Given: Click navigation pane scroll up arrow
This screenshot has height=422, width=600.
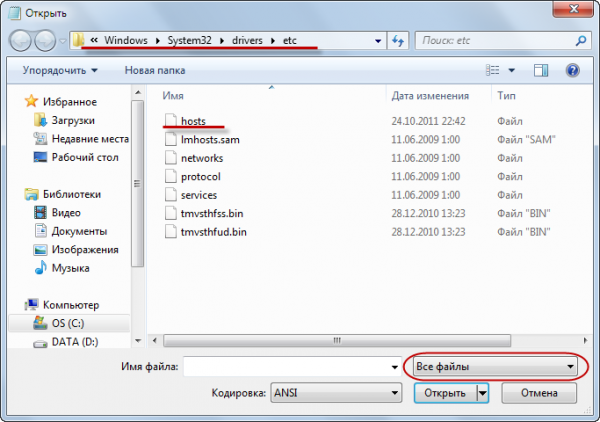Looking at the screenshot, I should tap(138, 93).
